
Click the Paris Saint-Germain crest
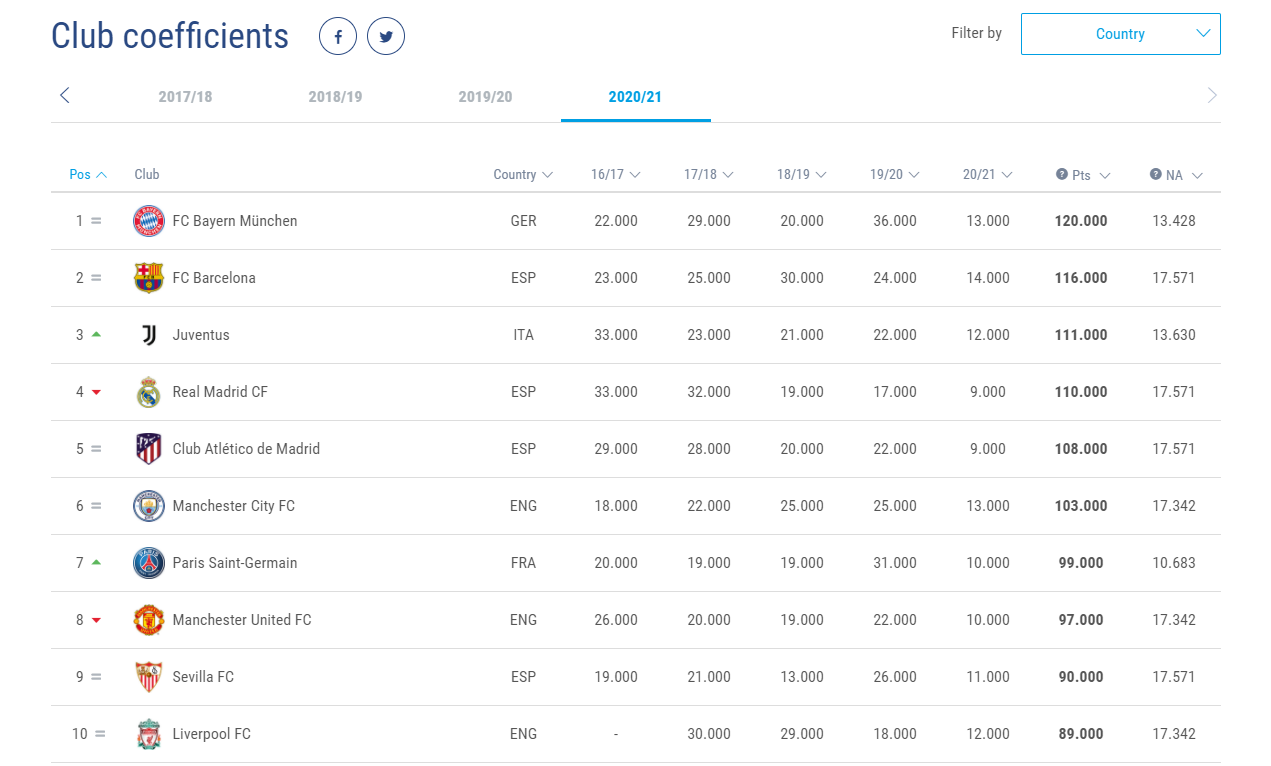point(149,563)
